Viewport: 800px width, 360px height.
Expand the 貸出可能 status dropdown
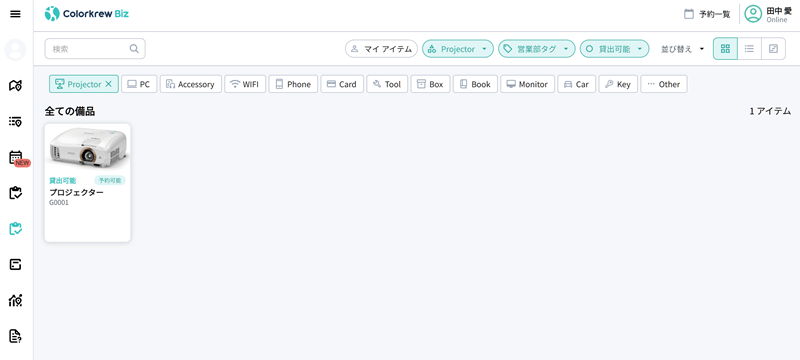[x=614, y=49]
